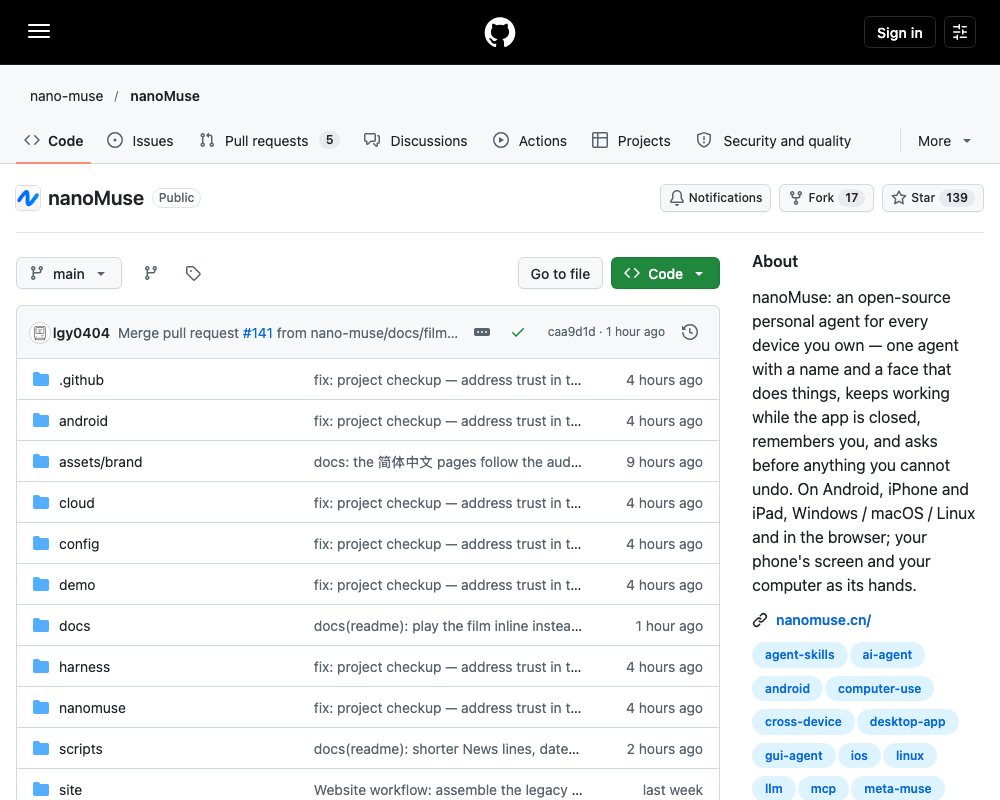The height and width of the screenshot is (800, 1000).
Task: Click the Notifications bell button
Action: (715, 198)
